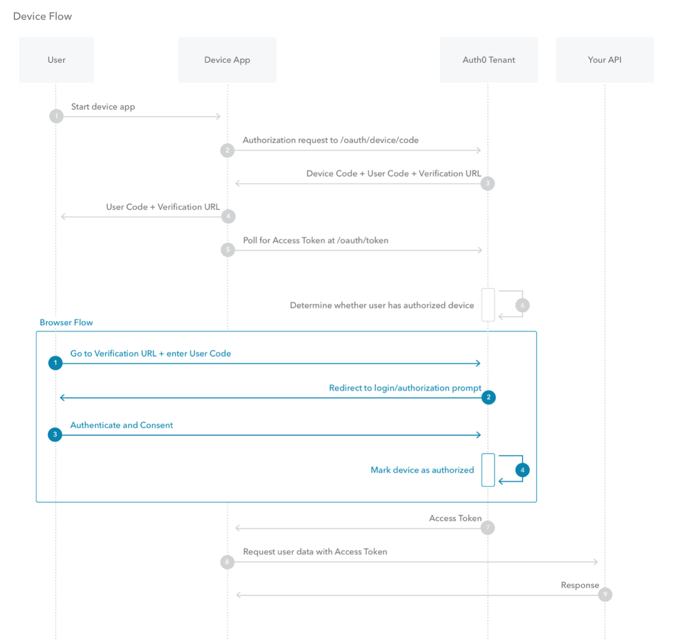Click "Determine whether user has authorized device" text
Image resolution: width=682 pixels, height=640 pixels.
point(382,305)
